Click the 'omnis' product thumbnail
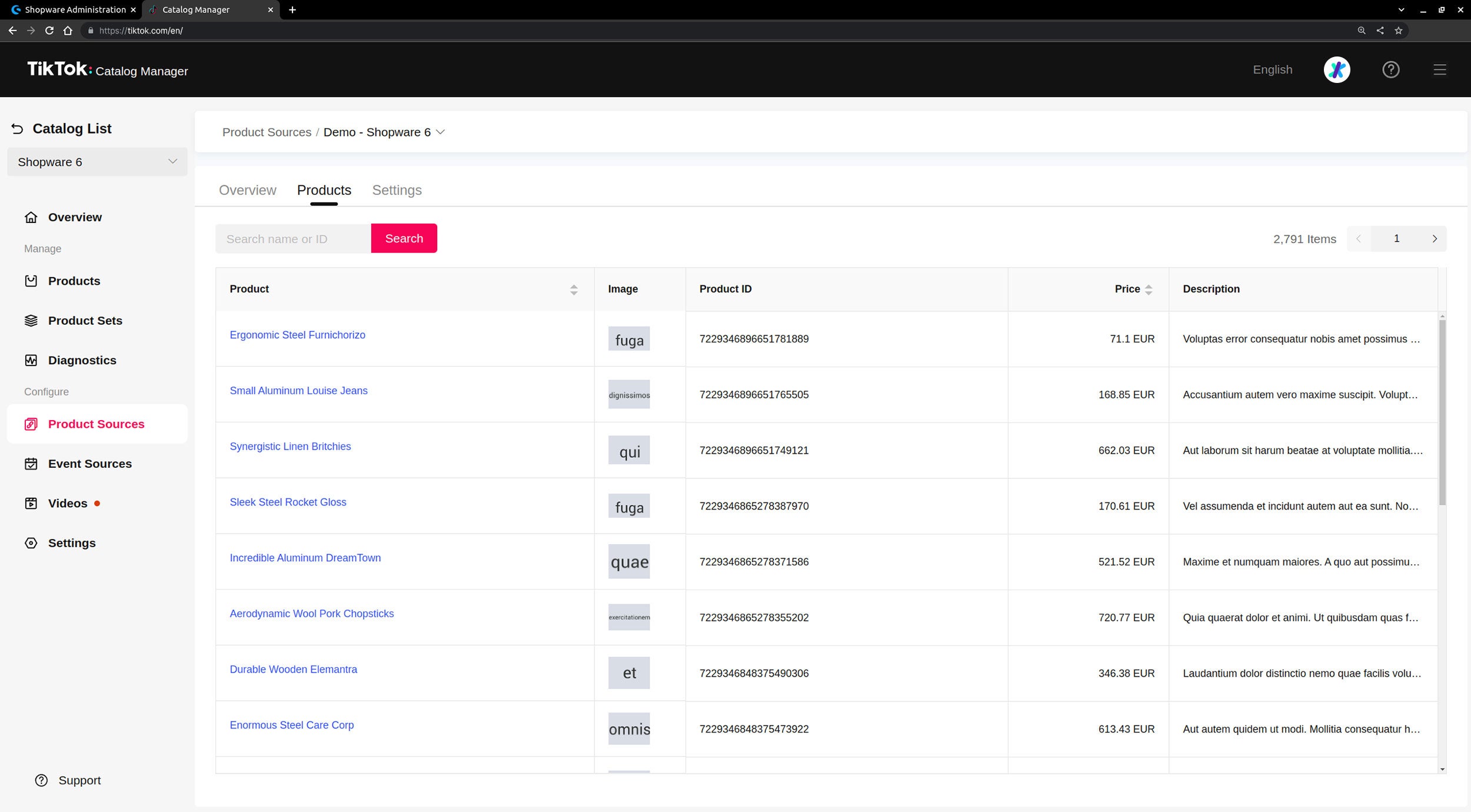Viewport: 1471px width, 812px height. point(629,728)
